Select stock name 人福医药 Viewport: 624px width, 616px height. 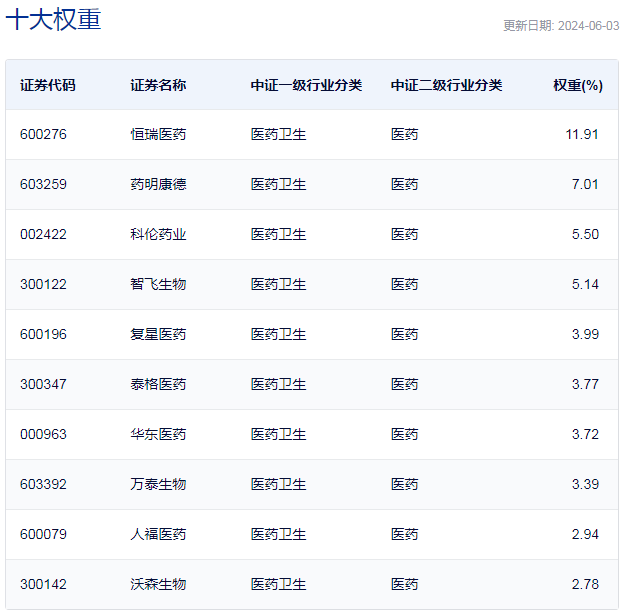(x=158, y=534)
